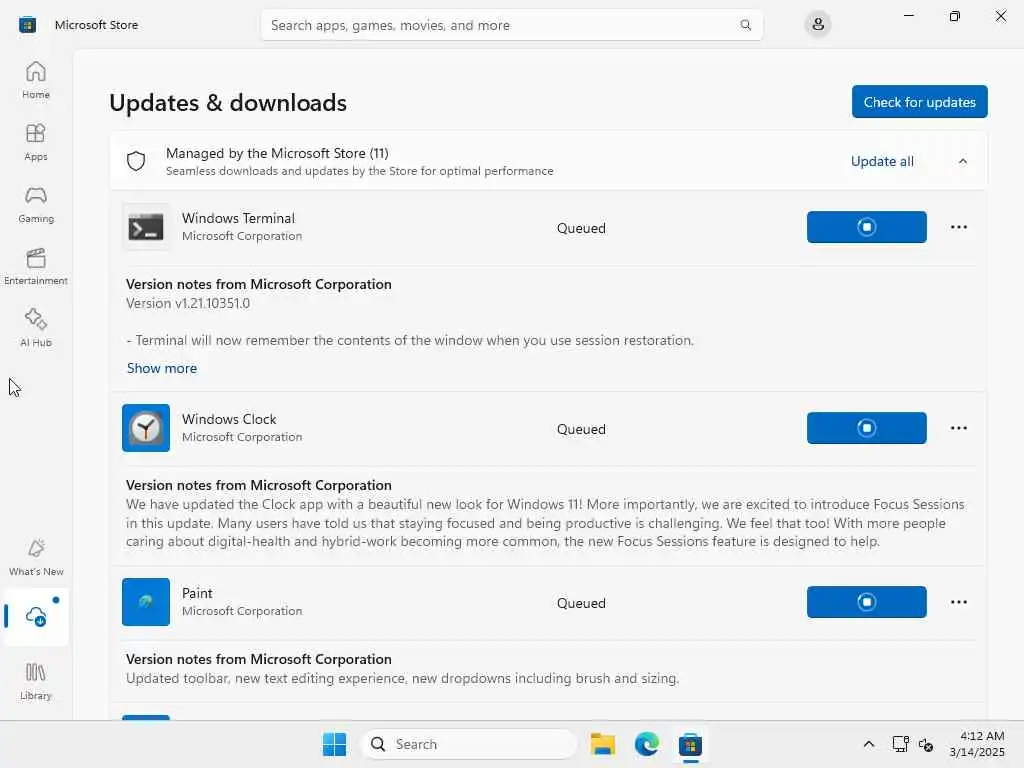Screen dimensions: 1024x768
Task: Open the clock showing 4:12 AM
Action: (976, 744)
